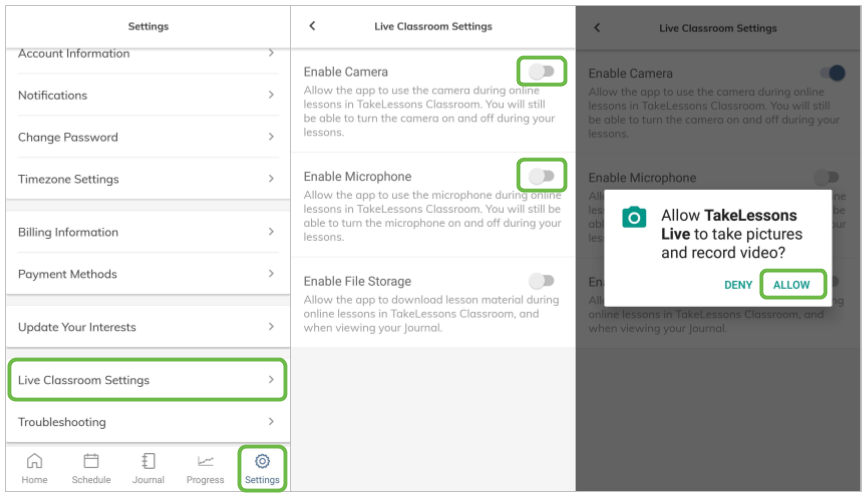Expand Troubleshooting chevron
This screenshot has height=495, width=863.
click(x=271, y=421)
